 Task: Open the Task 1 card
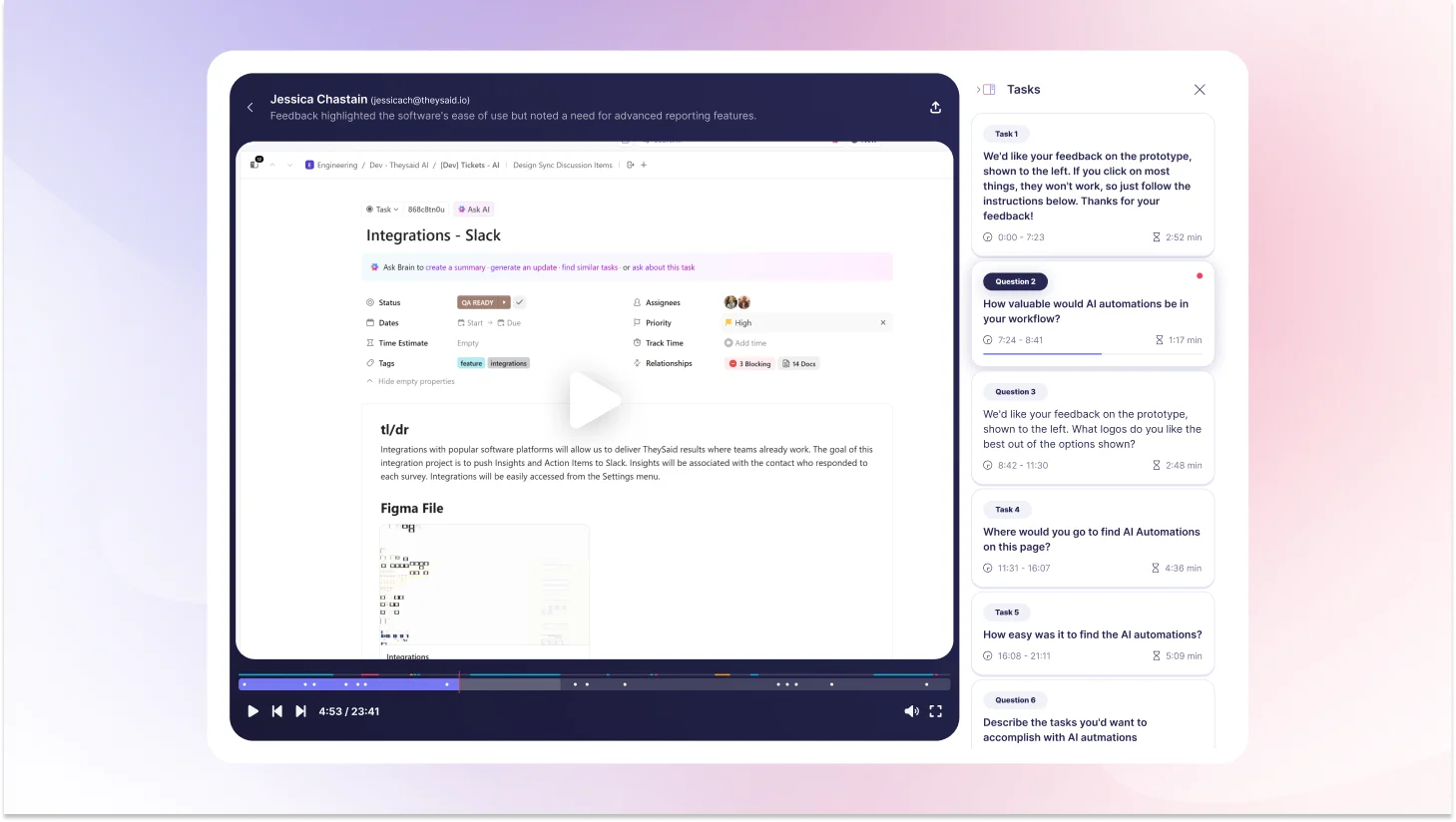pos(1093,185)
